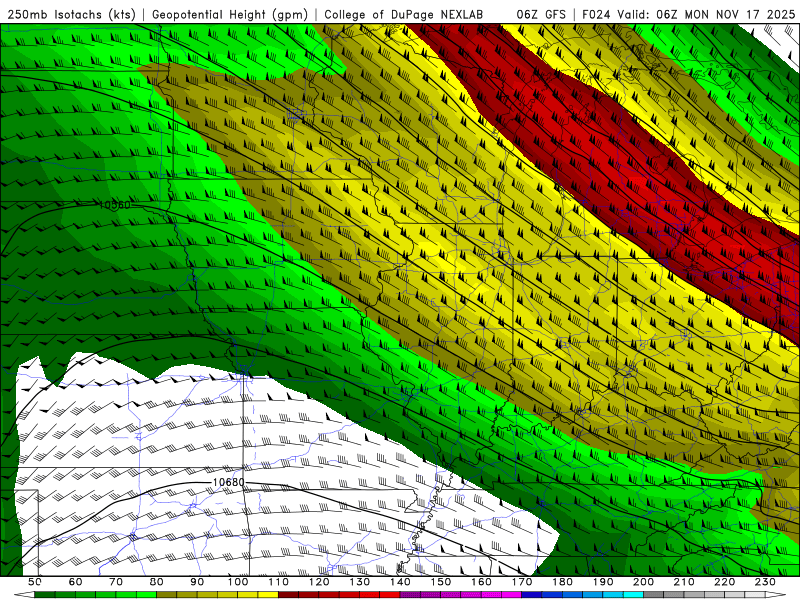
Task: Click the 10560 height contour label
Action: pos(115,205)
